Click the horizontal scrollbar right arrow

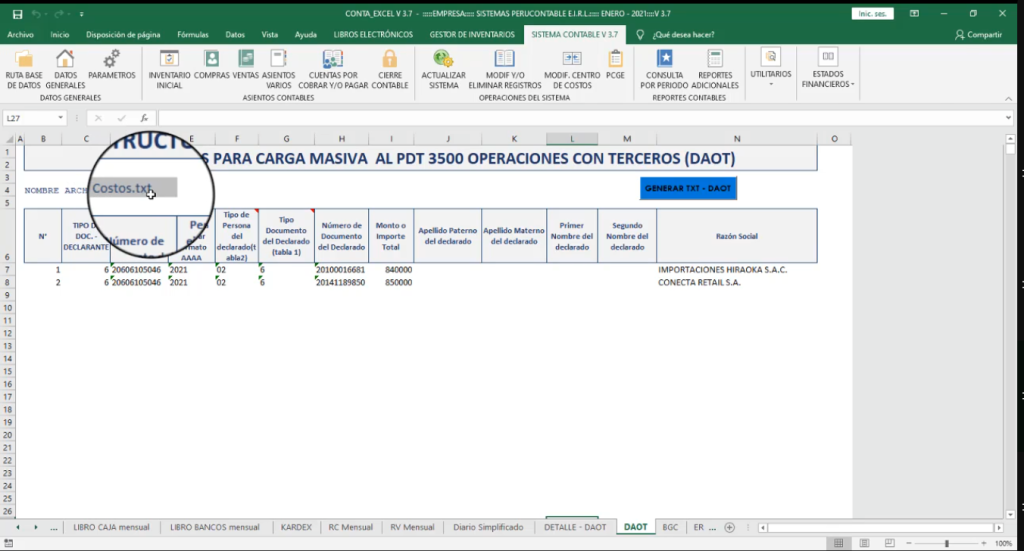point(999,527)
